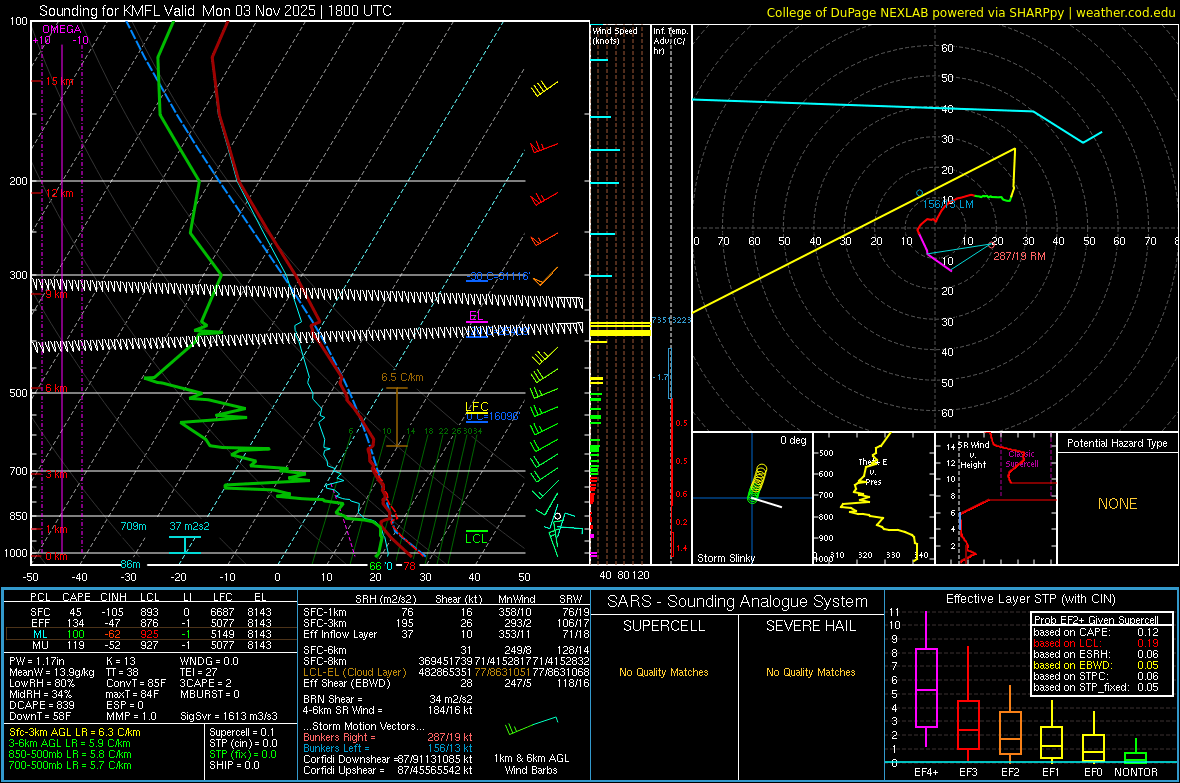
Task: Select the yellow 'based on EBWD:' probability row
Action: (x=1096, y=665)
